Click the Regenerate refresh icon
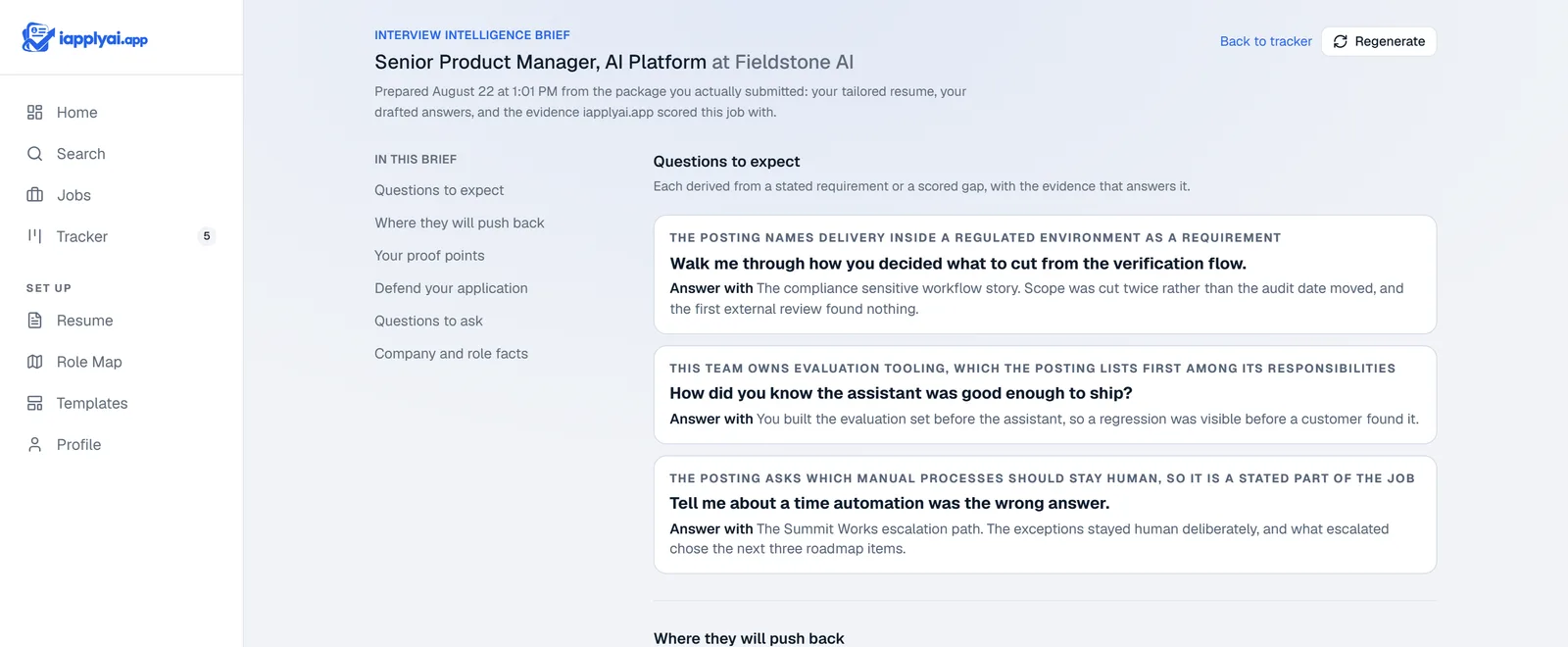The image size is (1568, 647). [1341, 41]
